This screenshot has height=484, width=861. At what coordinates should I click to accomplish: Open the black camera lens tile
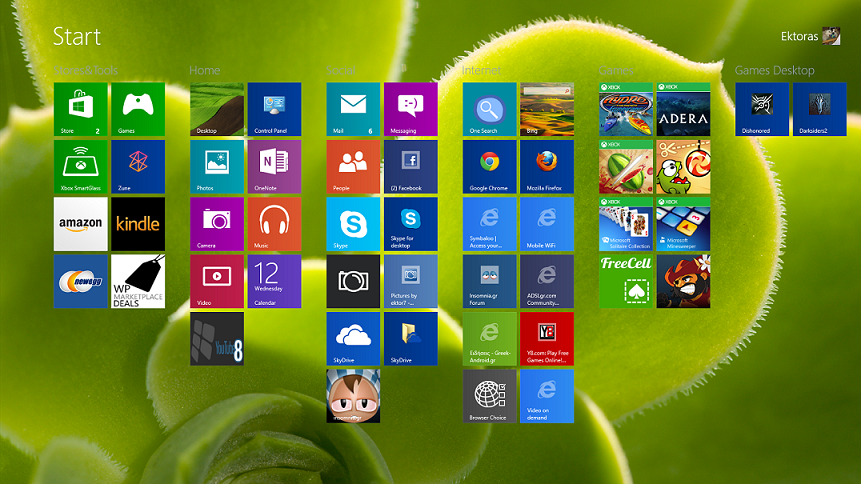tap(353, 281)
